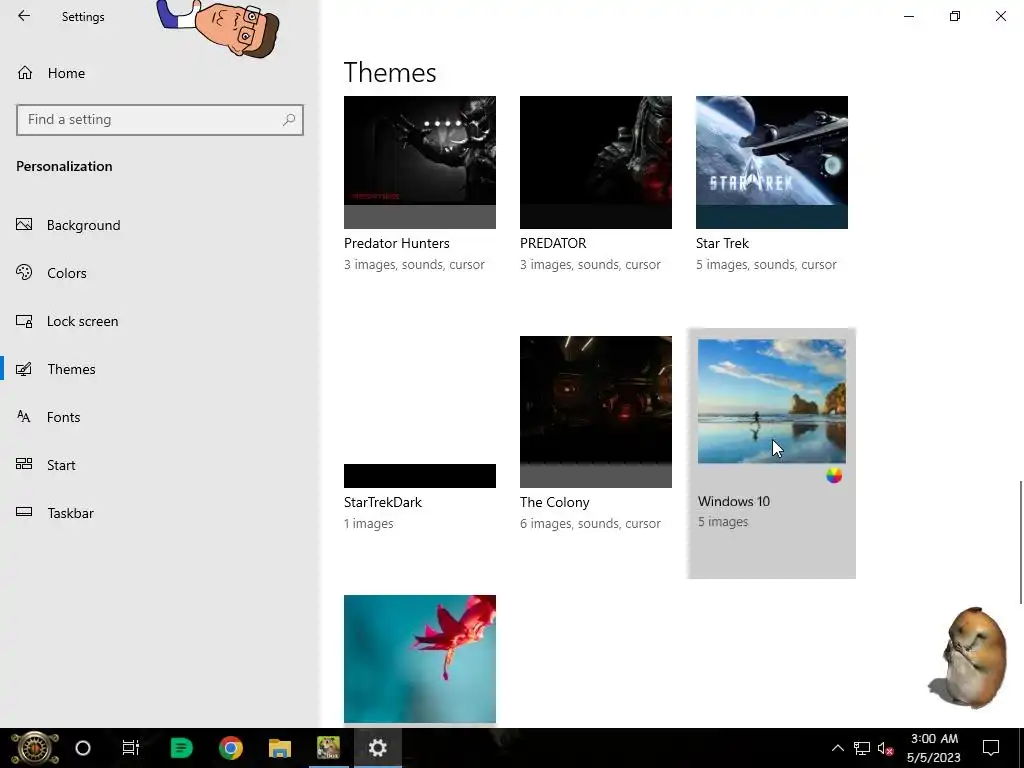Open the Action Center notifications icon
The image size is (1024, 768).
coord(991,748)
